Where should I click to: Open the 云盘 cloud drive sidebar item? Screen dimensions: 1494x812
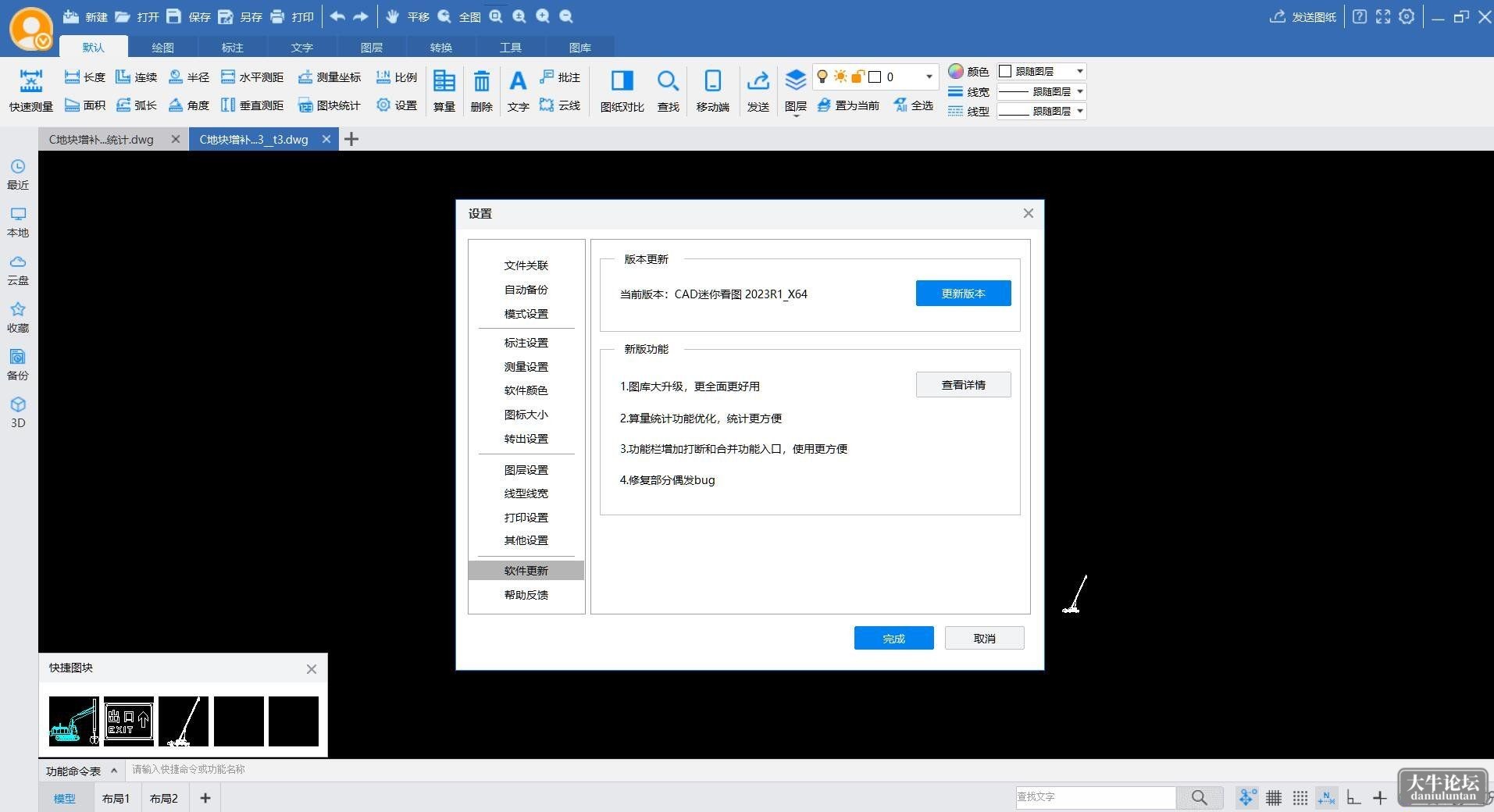click(18, 269)
